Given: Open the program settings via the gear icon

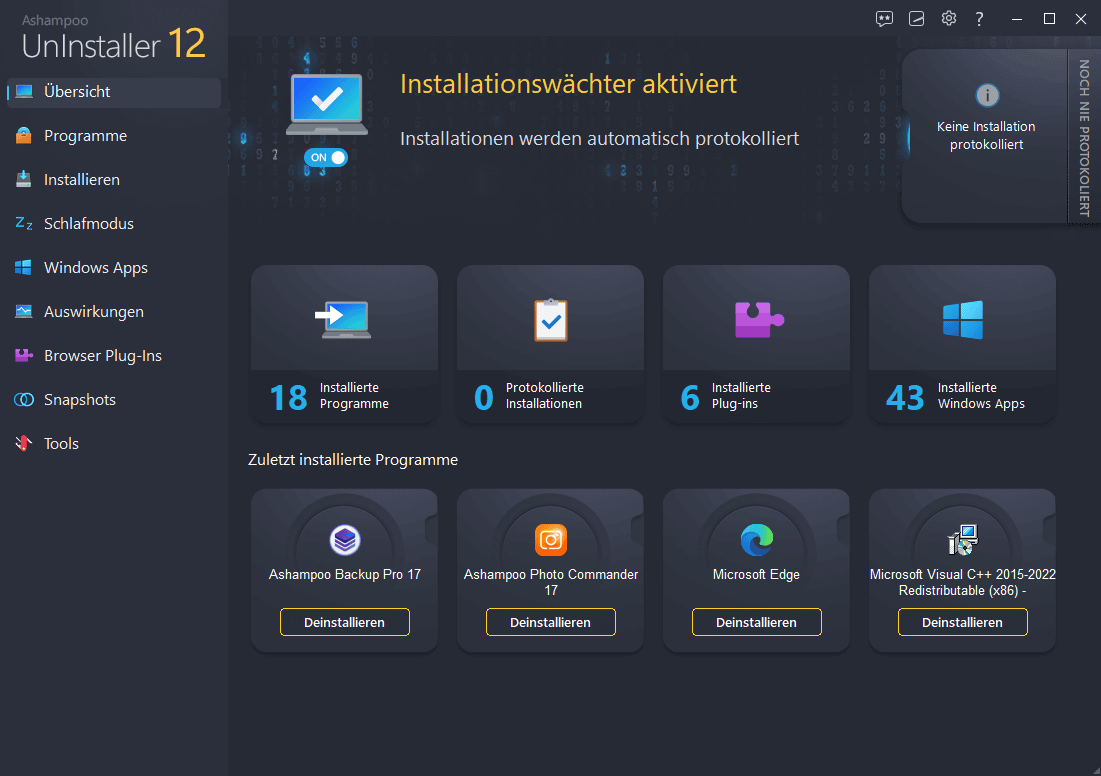Looking at the screenshot, I should click(x=948, y=18).
